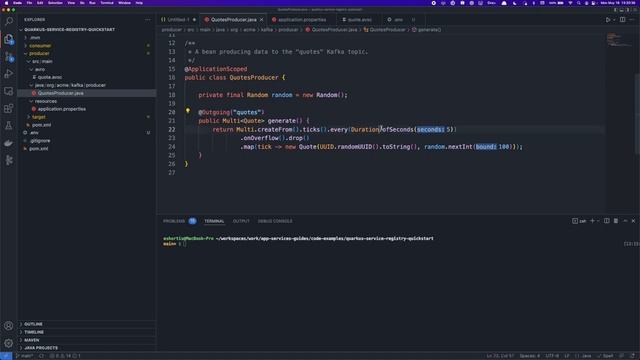Screen dimensions: 640x360
Task: Click the lightbulb code action on line 20
Action: (x=188, y=111)
